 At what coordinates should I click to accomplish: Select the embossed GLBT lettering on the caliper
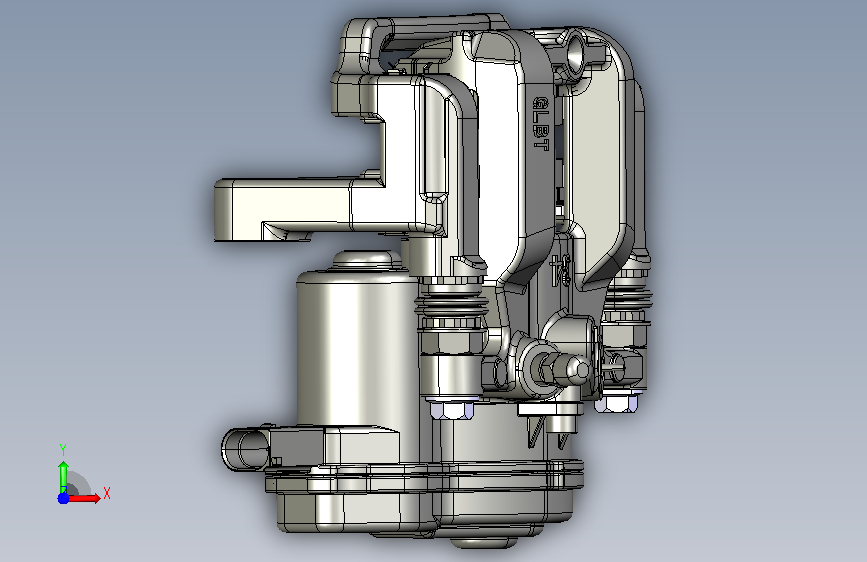(x=540, y=124)
